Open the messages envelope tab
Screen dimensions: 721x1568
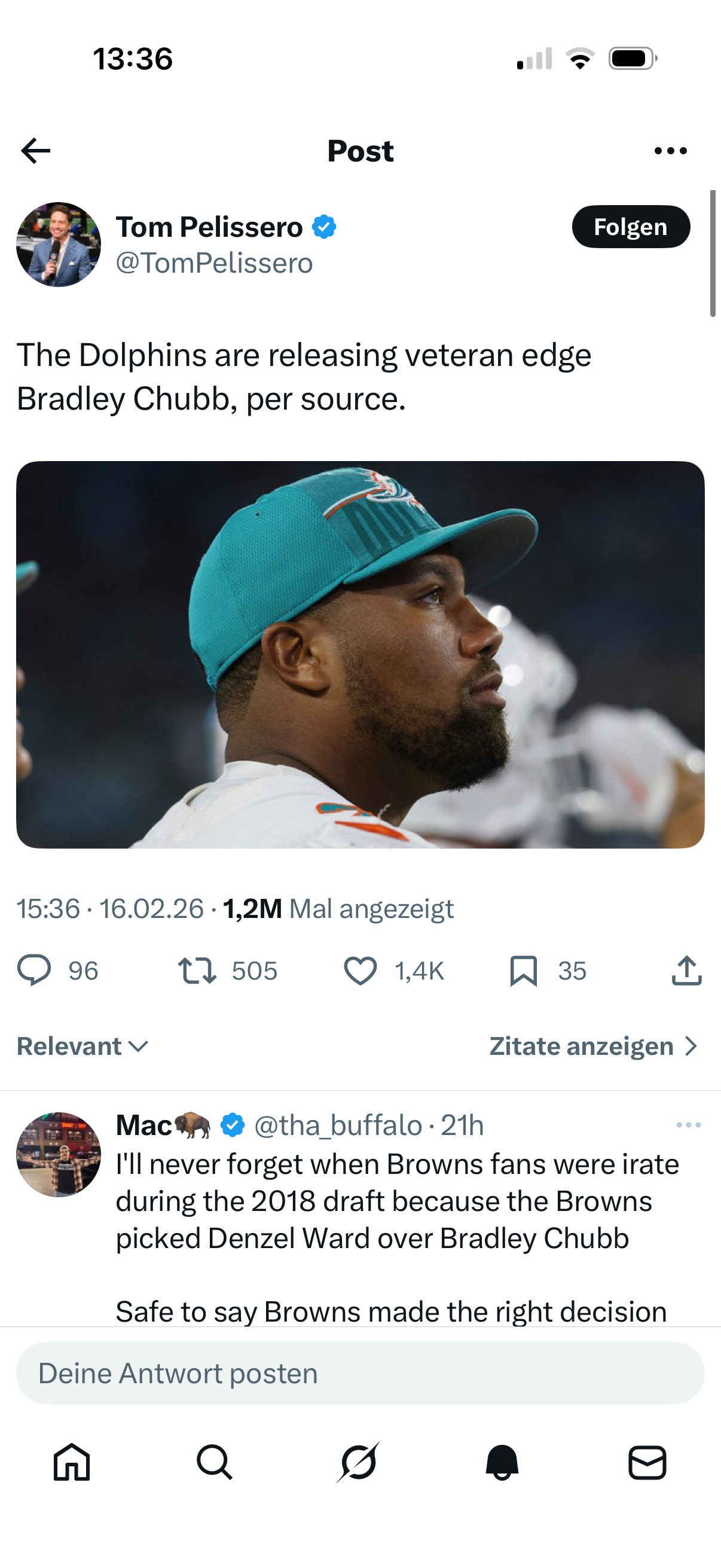click(x=647, y=1462)
